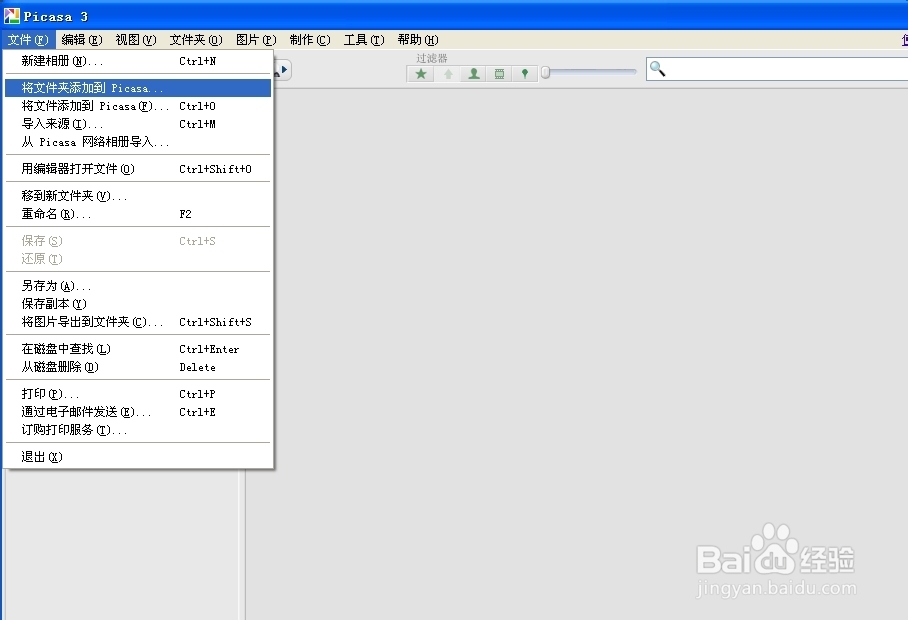Choose 通过电子邮件发送(E)... menu entry
The image size is (908, 620).
tap(138, 412)
